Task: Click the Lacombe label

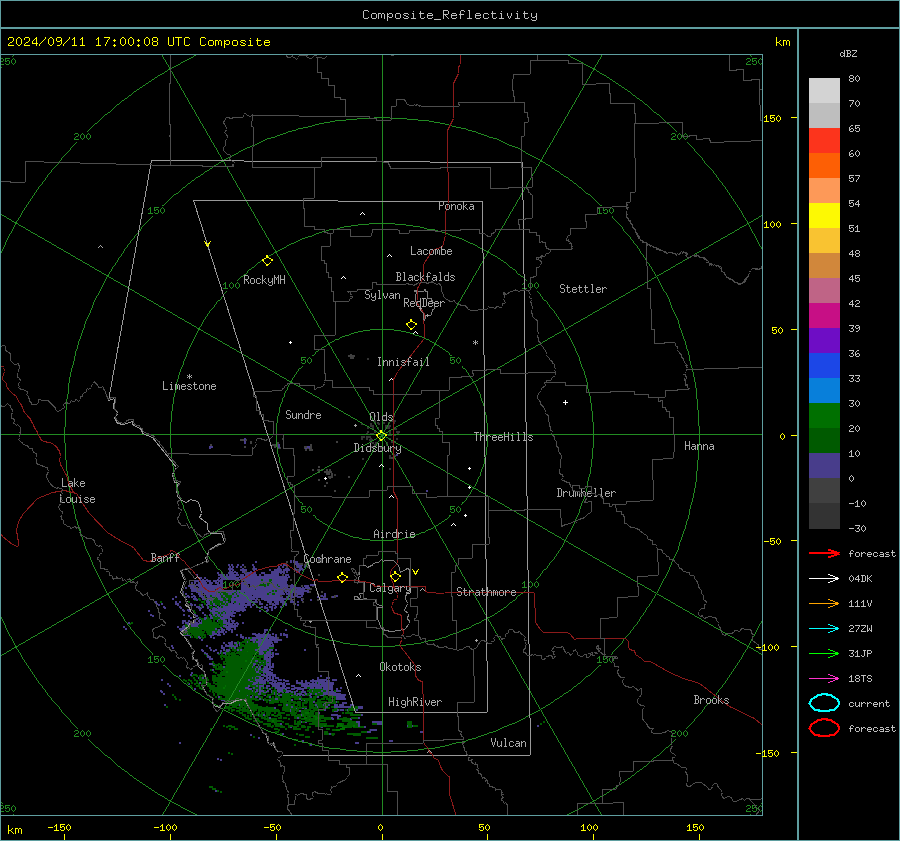Action: [431, 251]
